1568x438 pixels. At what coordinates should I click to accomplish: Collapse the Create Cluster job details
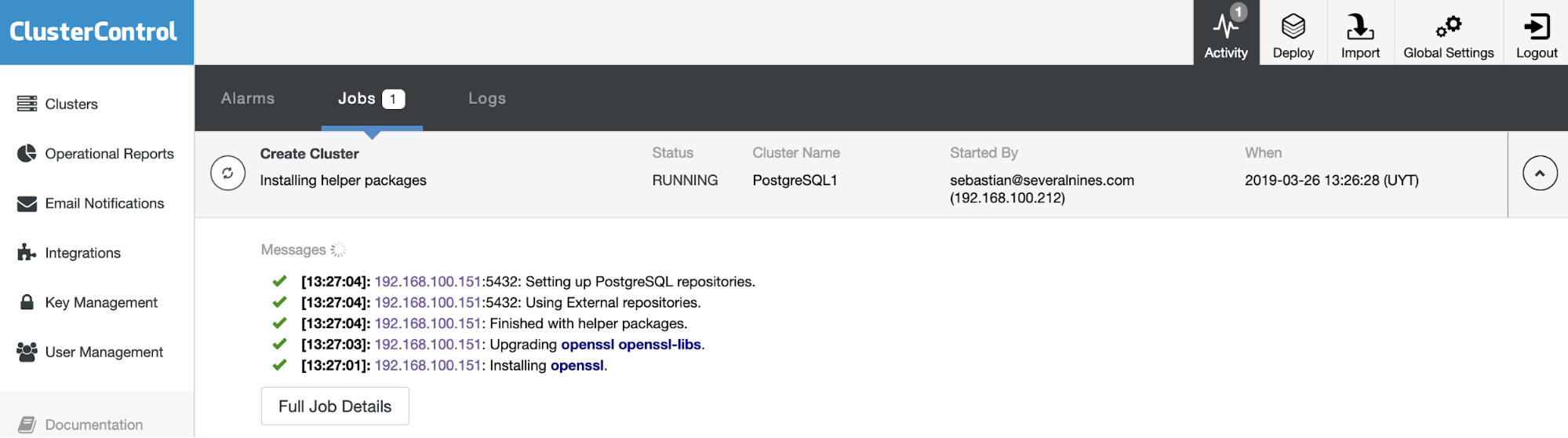tap(1540, 173)
